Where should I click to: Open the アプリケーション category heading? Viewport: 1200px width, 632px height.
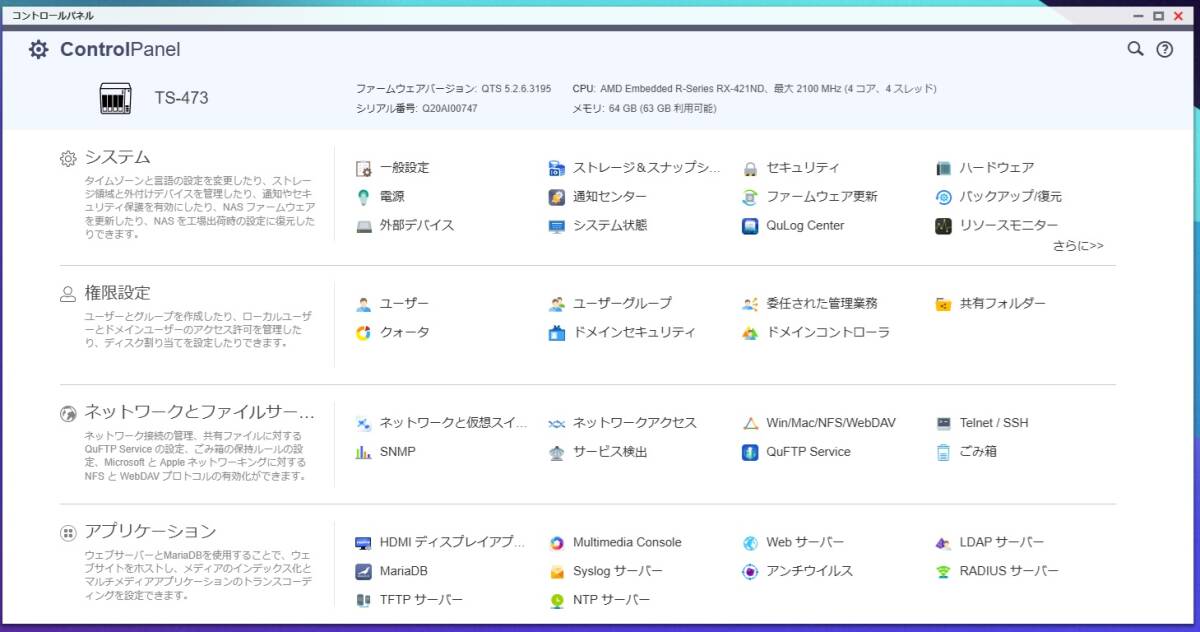(150, 531)
